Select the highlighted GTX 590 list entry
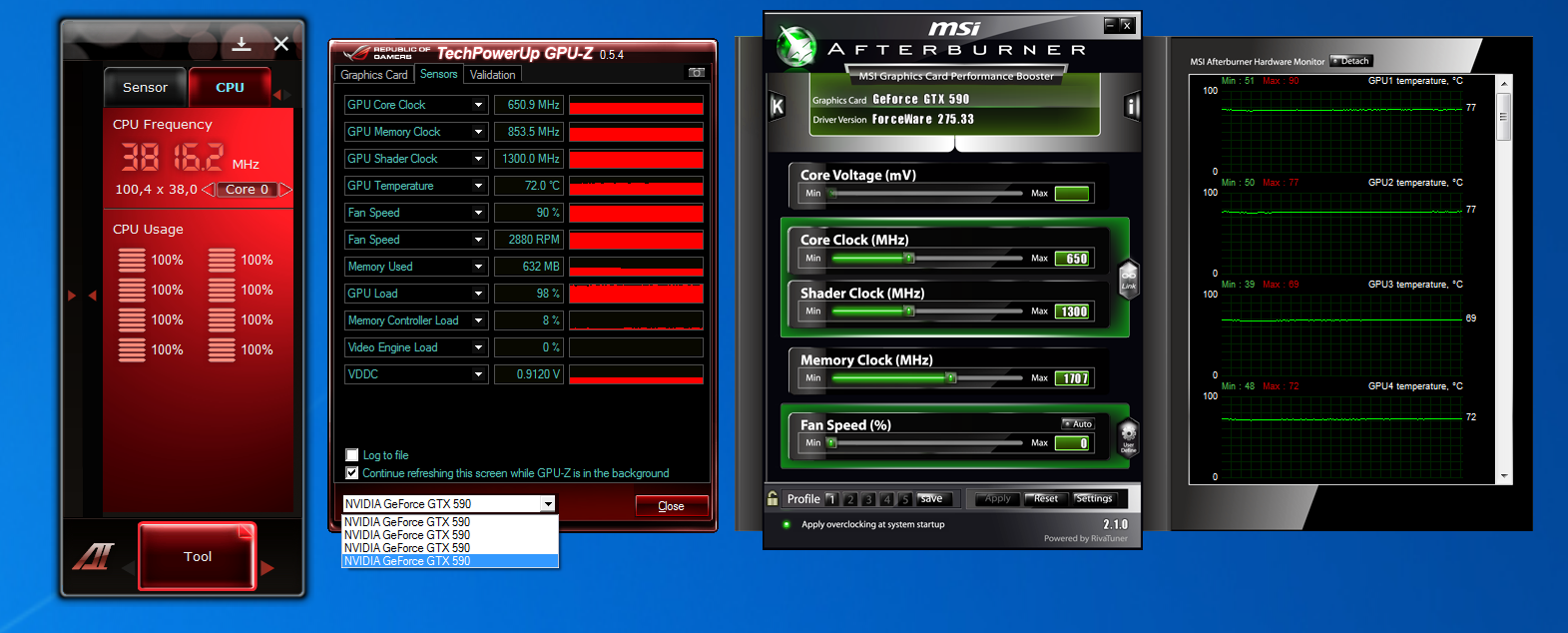Viewport: 1568px width, 633px height. coord(450,561)
